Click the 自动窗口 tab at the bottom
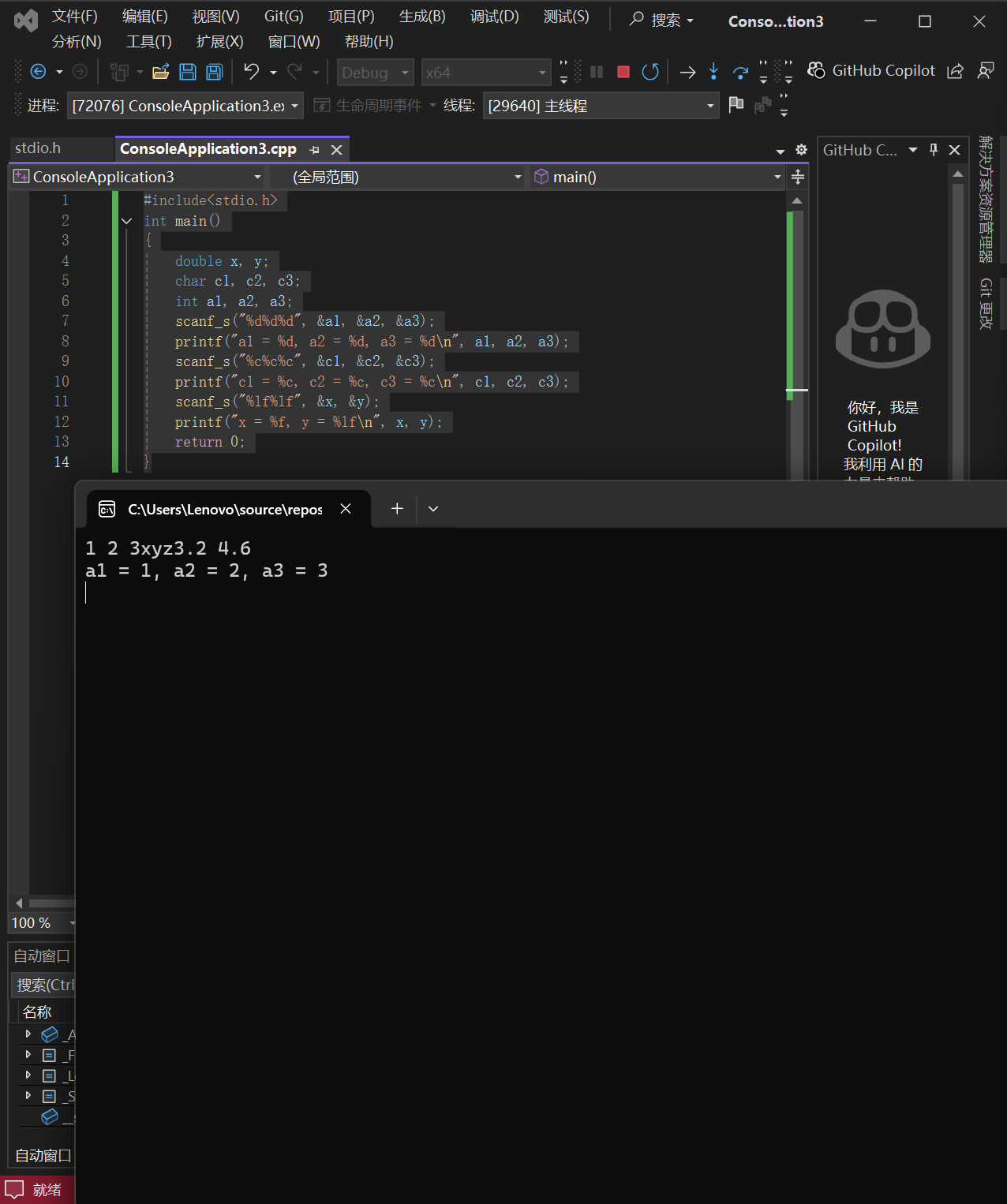The image size is (1007, 1204). [43, 1155]
